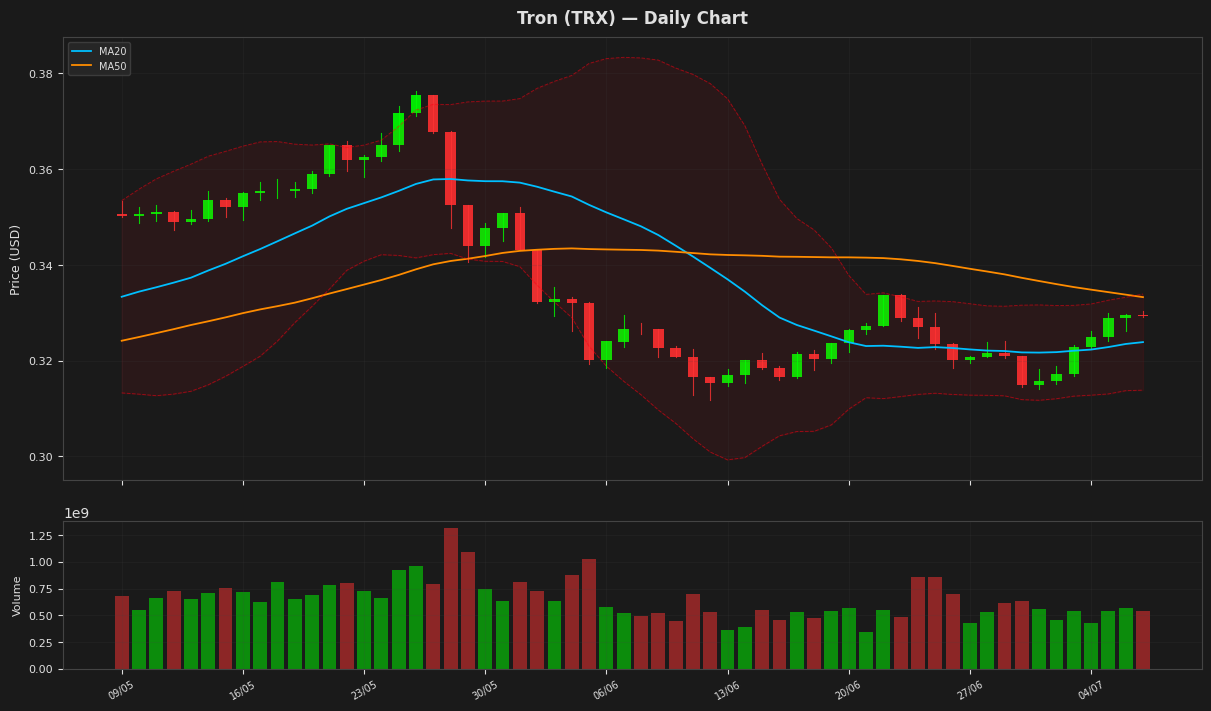Click the 0.50 volume tick label
1211x711 pixels.
(43, 616)
